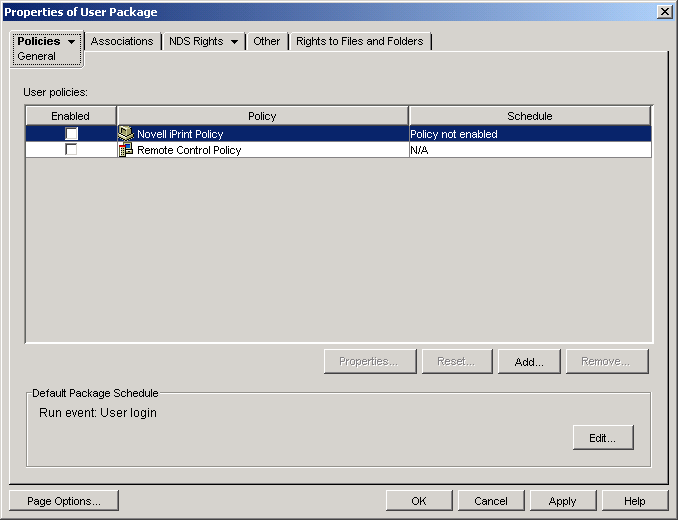Select the Policies tab label
Image resolution: width=678 pixels, height=520 pixels.
[39, 41]
